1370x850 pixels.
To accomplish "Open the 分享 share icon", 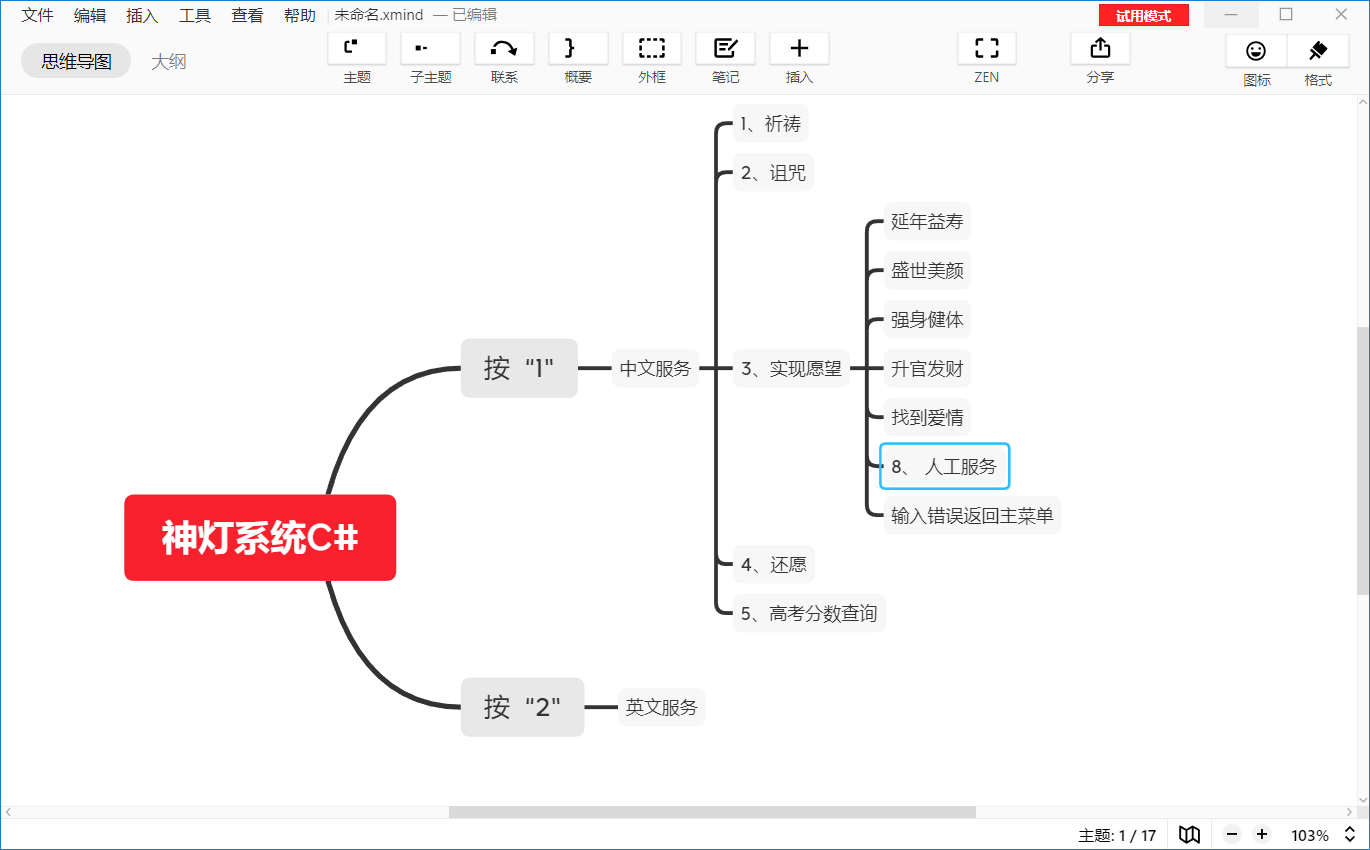I will click(1100, 48).
